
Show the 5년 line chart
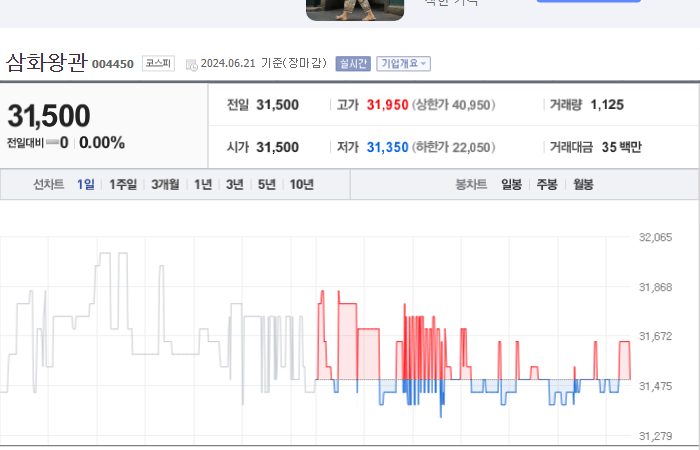(x=267, y=184)
